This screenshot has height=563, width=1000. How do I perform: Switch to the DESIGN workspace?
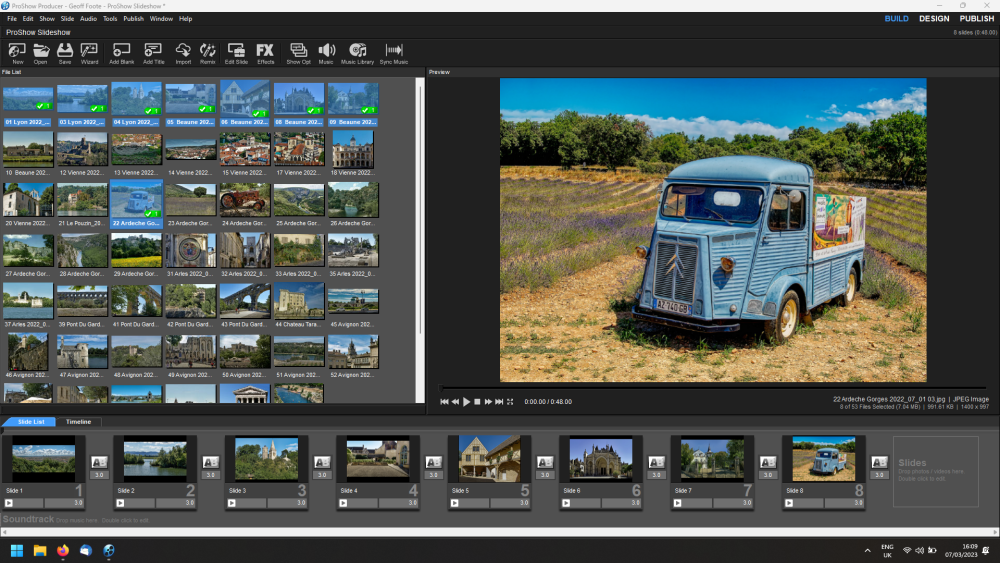[x=934, y=19]
